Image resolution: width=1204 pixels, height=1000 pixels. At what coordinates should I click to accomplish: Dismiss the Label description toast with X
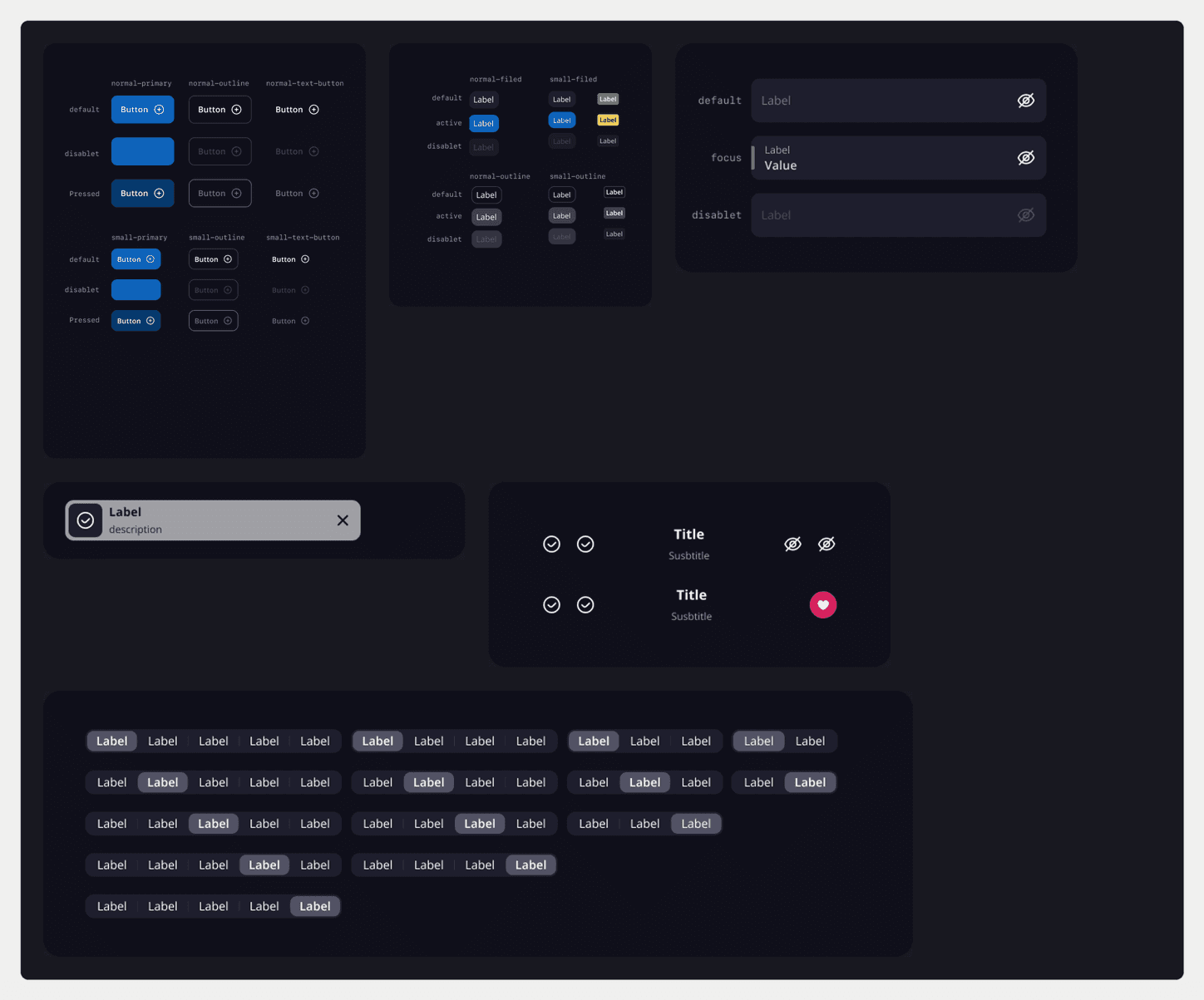coord(343,520)
